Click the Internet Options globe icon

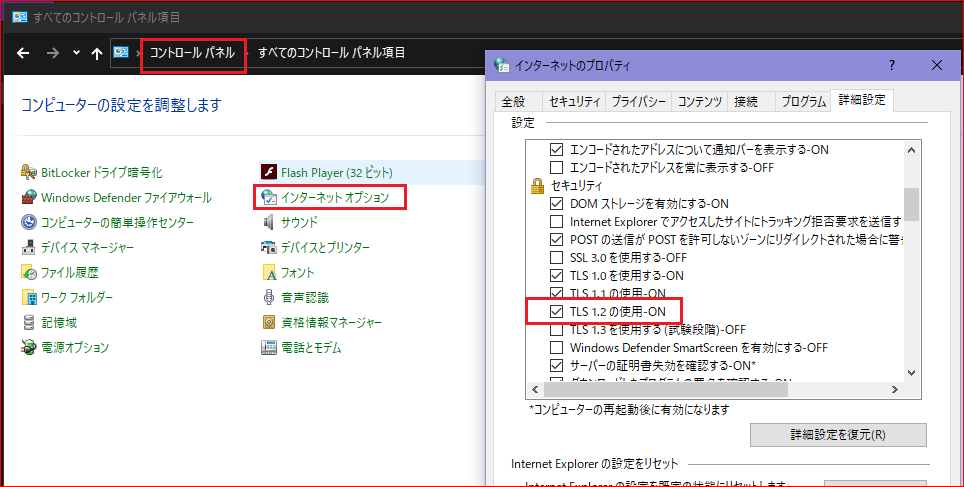pyautogui.click(x=269, y=197)
